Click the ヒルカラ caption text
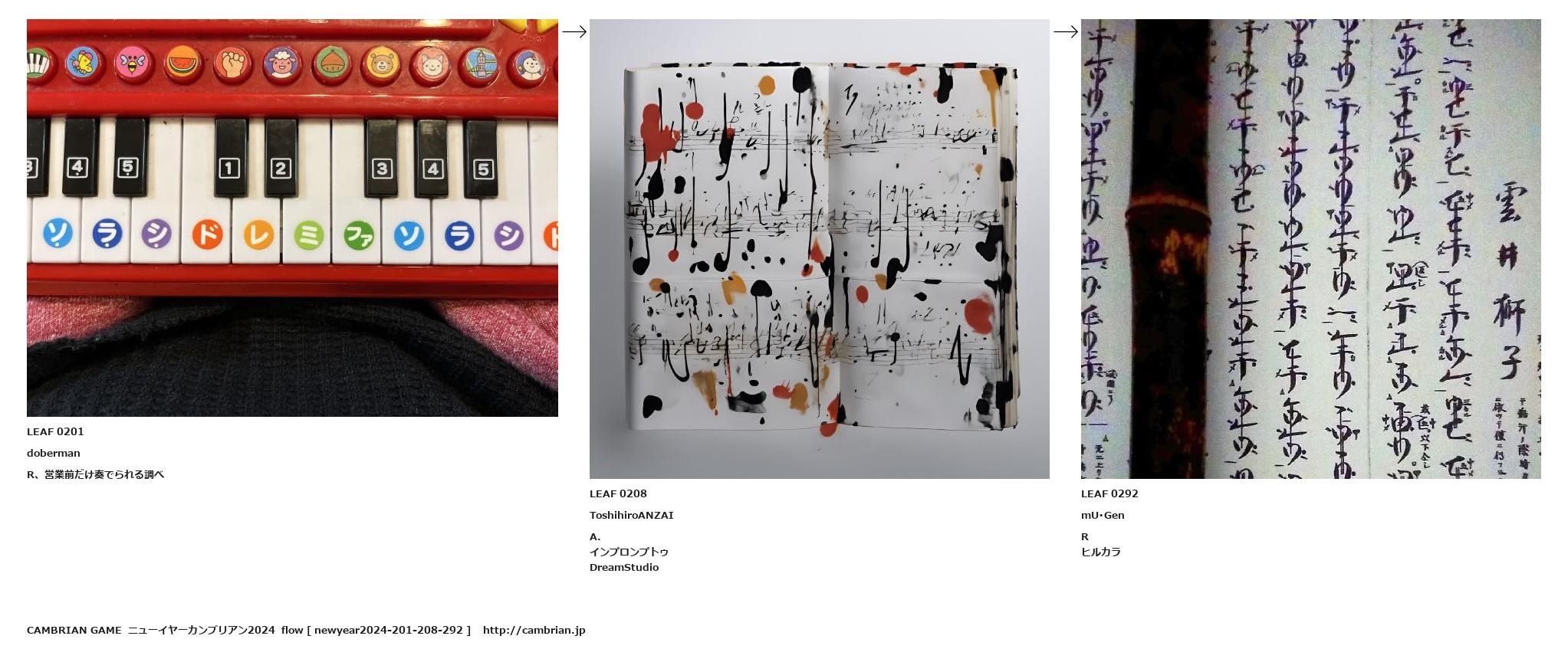 1101,552
